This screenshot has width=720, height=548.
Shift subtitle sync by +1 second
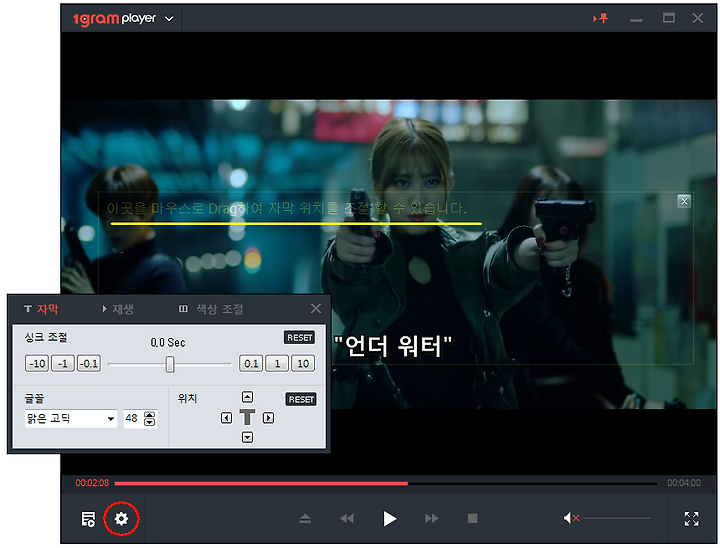pos(277,364)
